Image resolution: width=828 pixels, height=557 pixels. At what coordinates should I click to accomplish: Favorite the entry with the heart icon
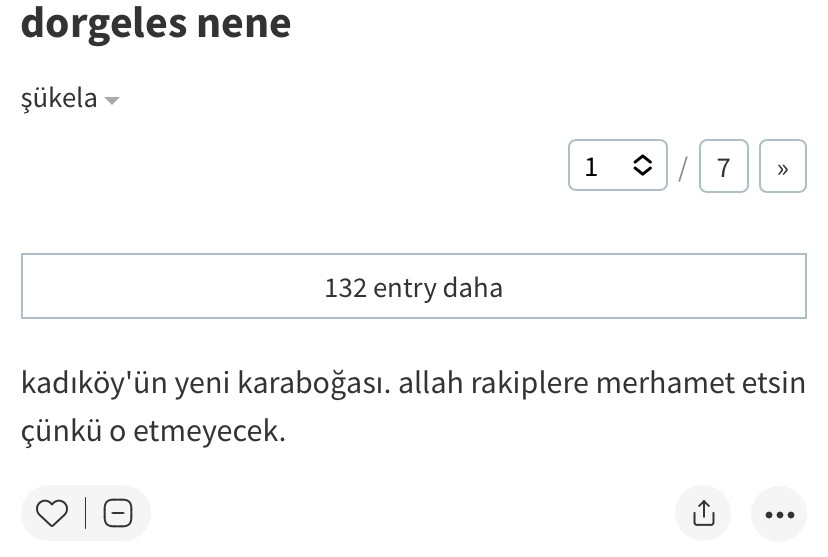click(x=52, y=513)
